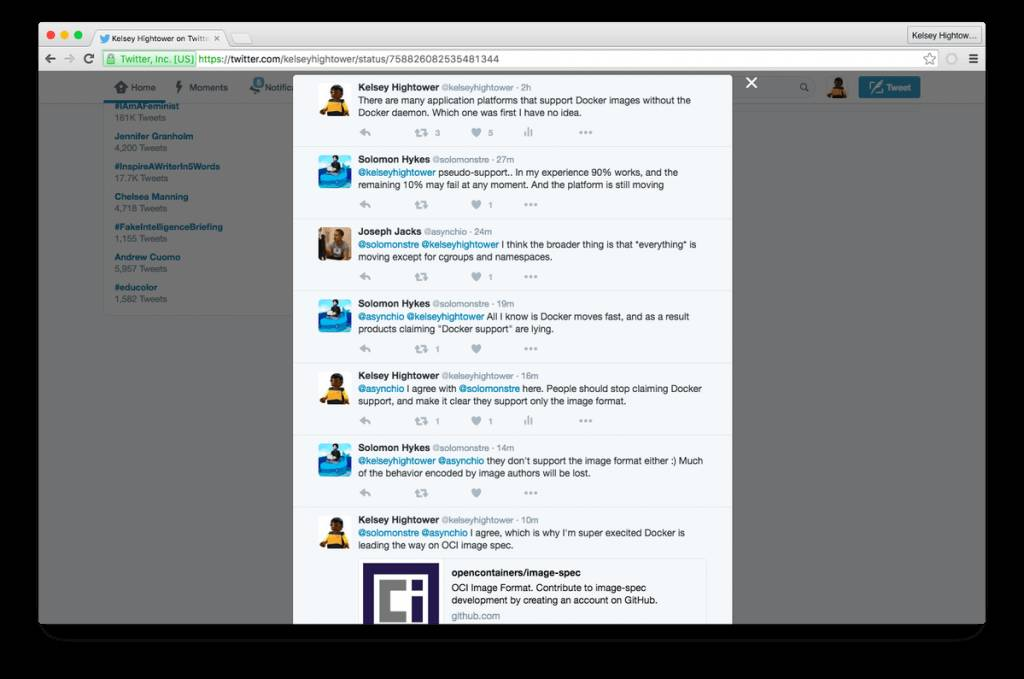
Task: Like Kelsey Hightower's 2h tweet
Action: (476, 133)
